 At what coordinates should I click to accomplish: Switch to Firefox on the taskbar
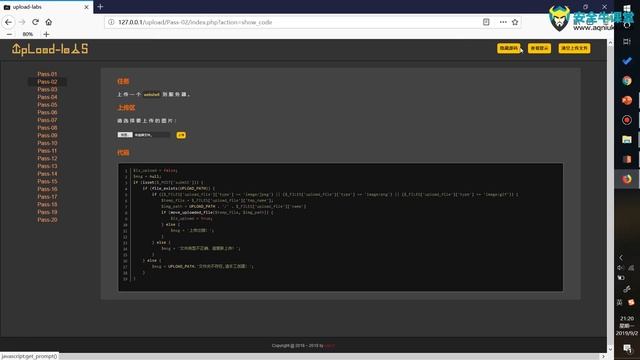pyautogui.click(x=627, y=179)
